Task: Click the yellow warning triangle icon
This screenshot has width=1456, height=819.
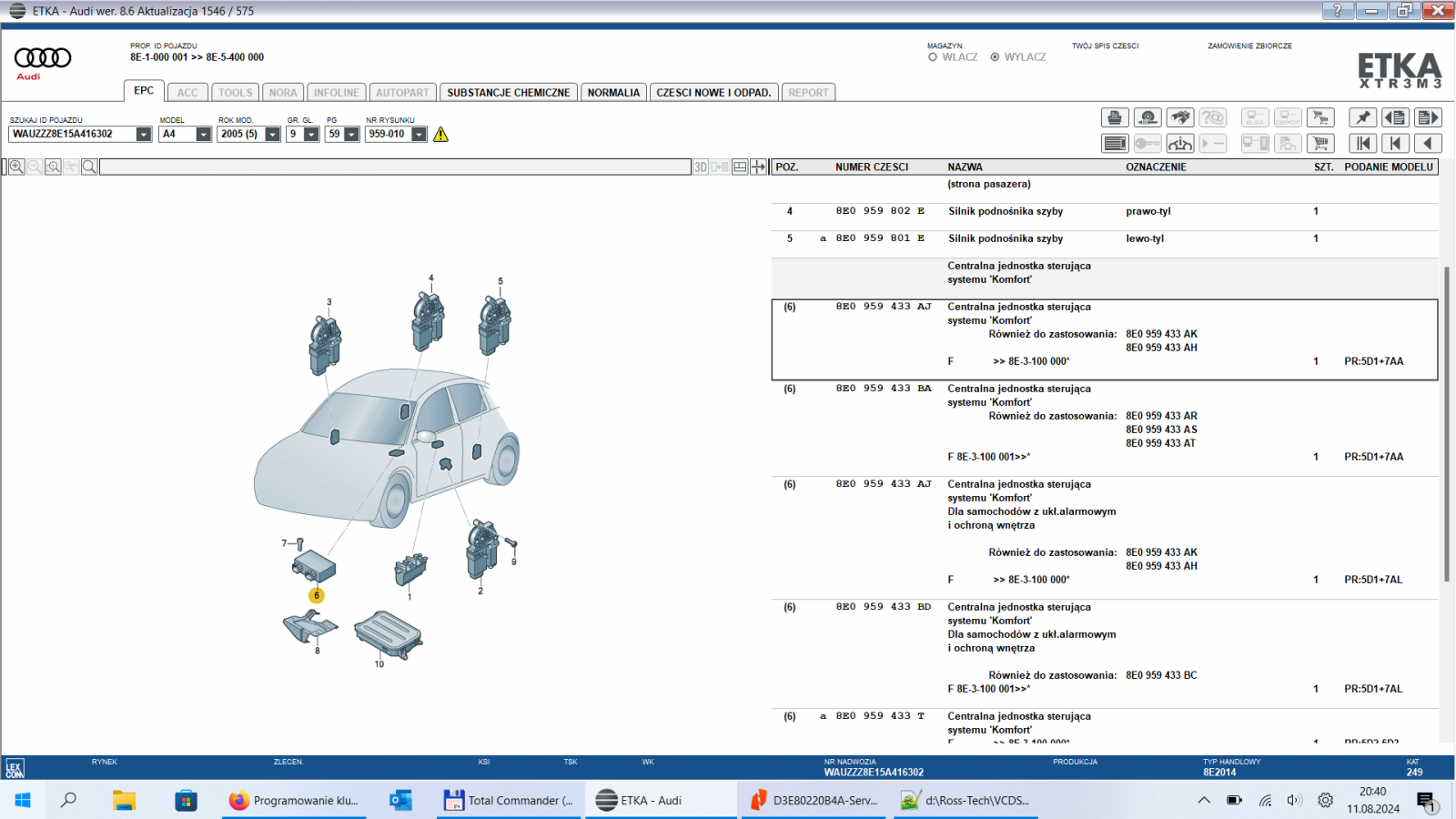Action: pyautogui.click(x=440, y=135)
